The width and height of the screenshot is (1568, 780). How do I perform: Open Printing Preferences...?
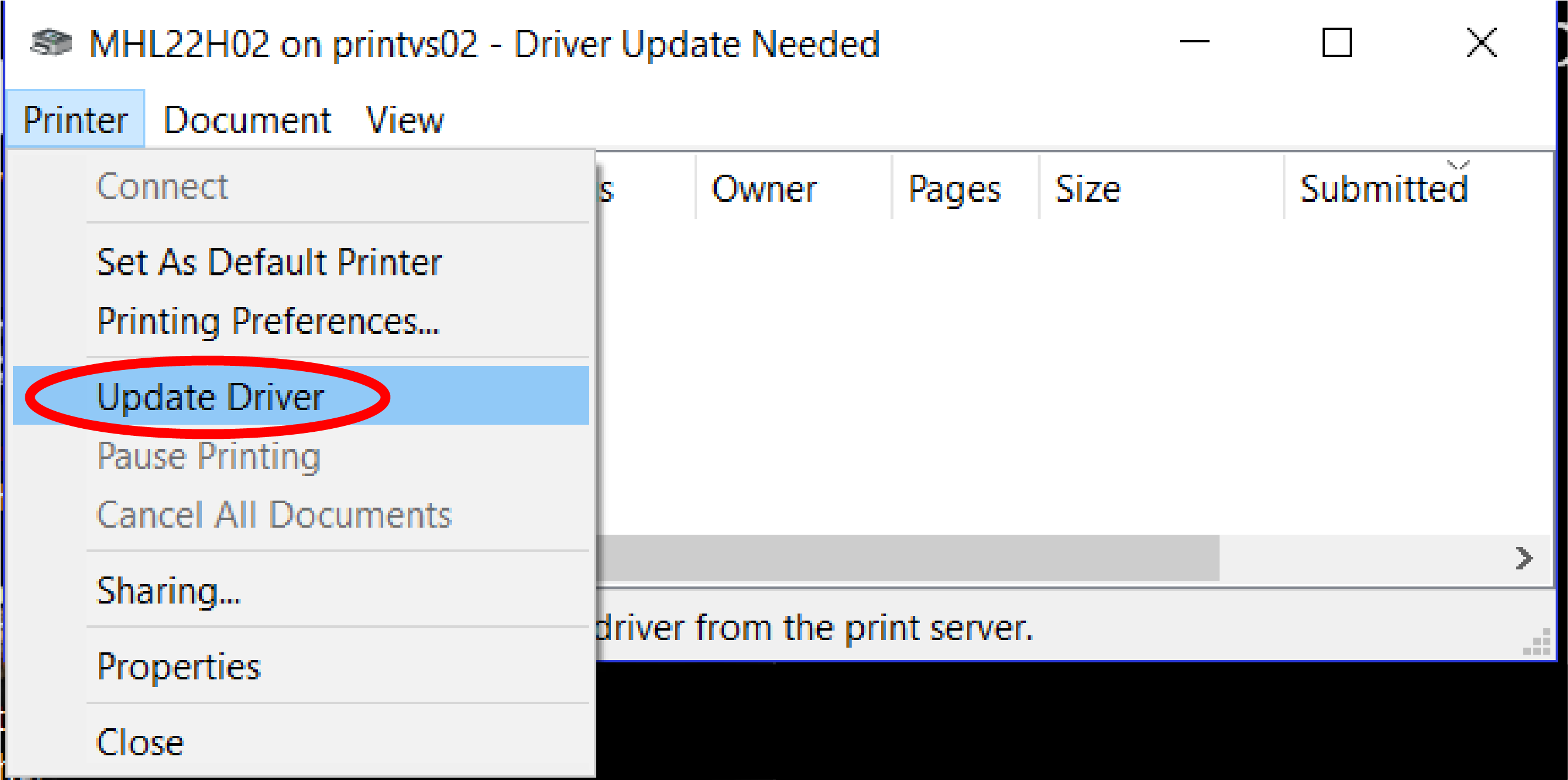(301, 322)
